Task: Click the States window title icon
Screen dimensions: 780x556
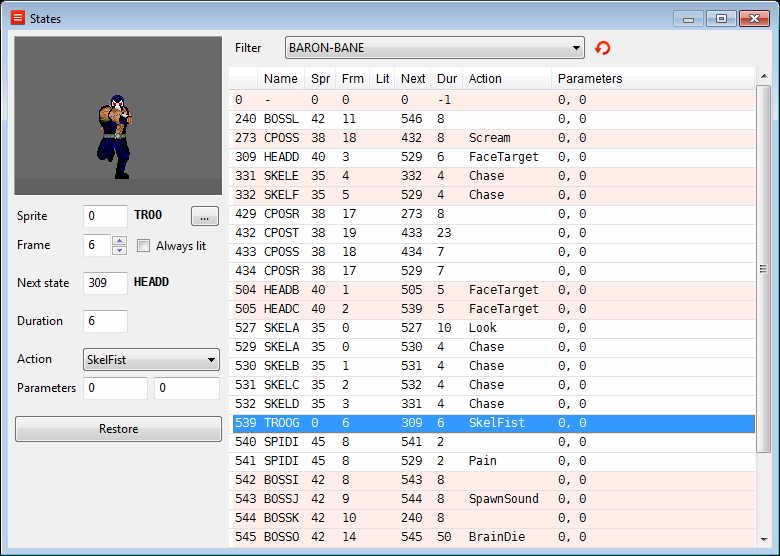Action: pyautogui.click(x=17, y=18)
